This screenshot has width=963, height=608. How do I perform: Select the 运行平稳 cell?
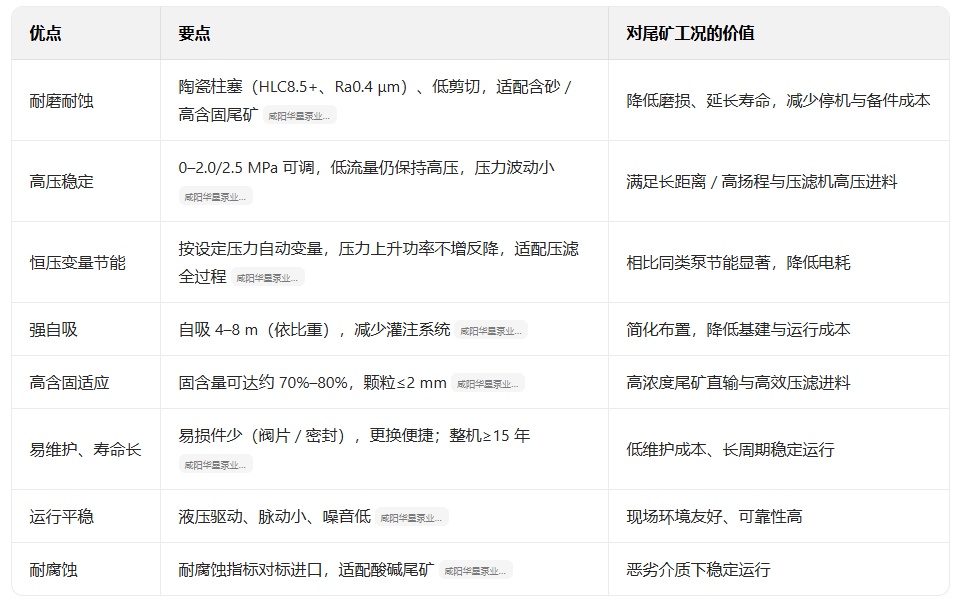pyautogui.click(x=61, y=516)
